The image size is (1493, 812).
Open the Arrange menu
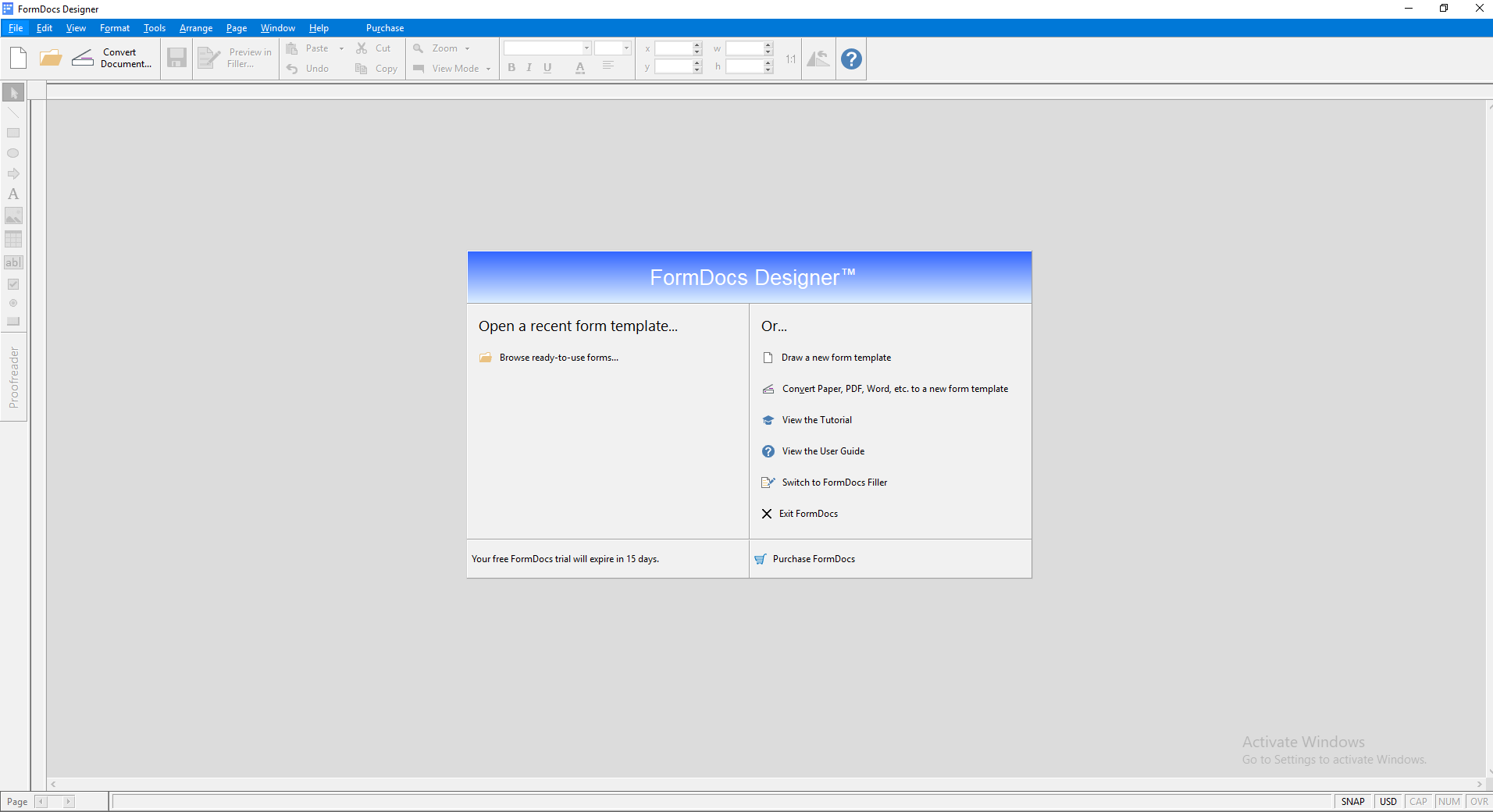[196, 28]
